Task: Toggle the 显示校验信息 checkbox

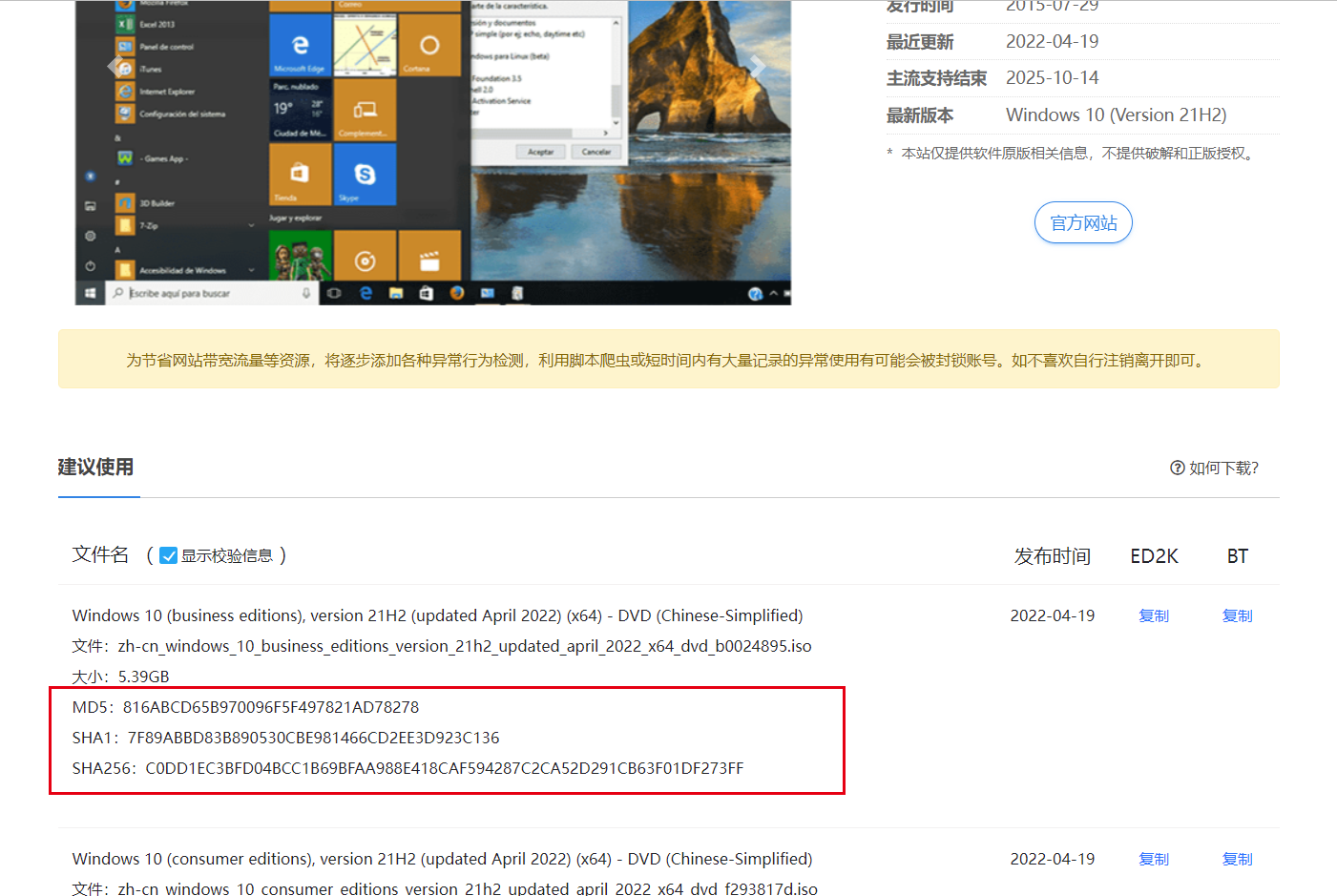Action: click(x=168, y=555)
